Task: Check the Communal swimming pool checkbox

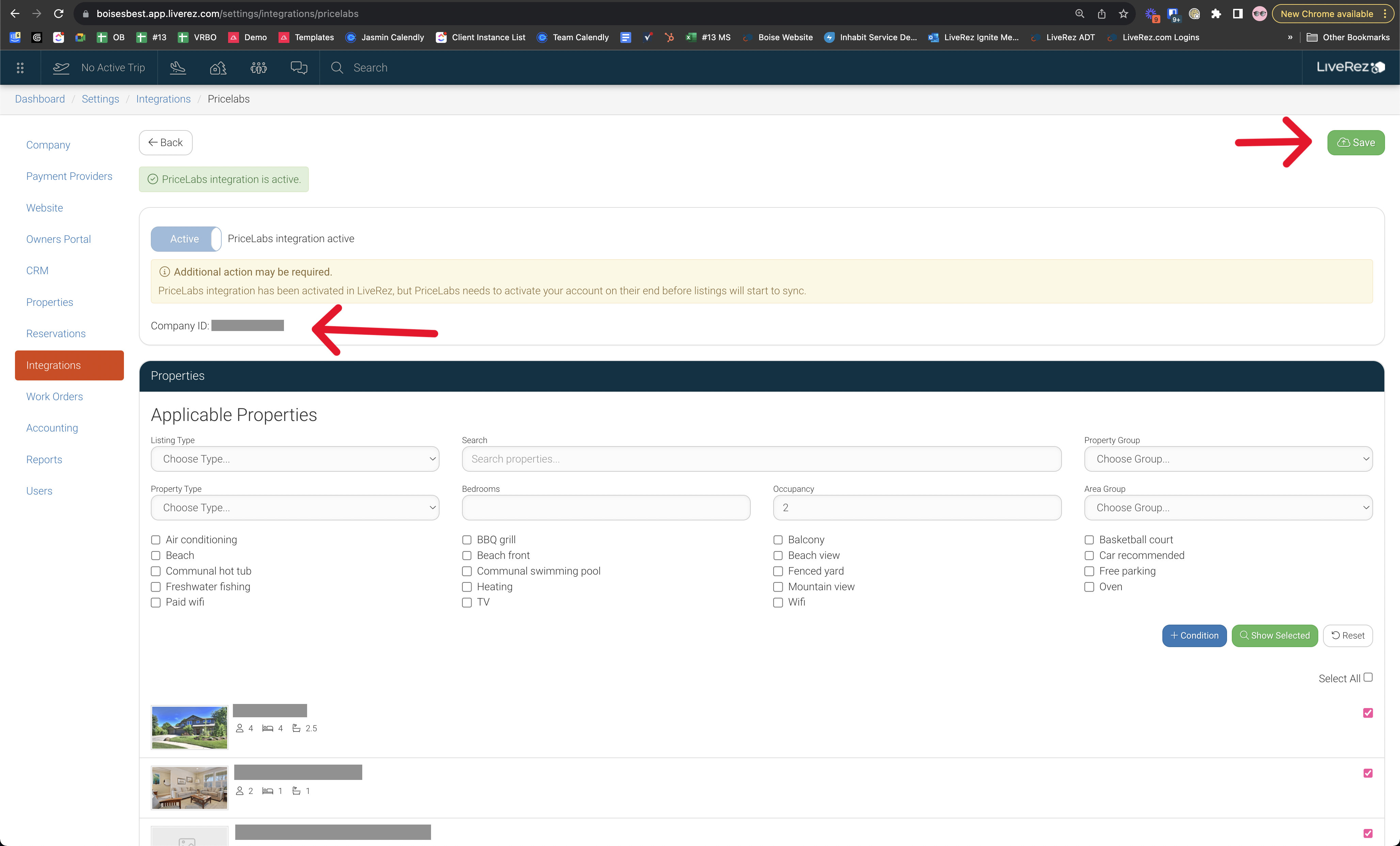Action: pyautogui.click(x=466, y=571)
